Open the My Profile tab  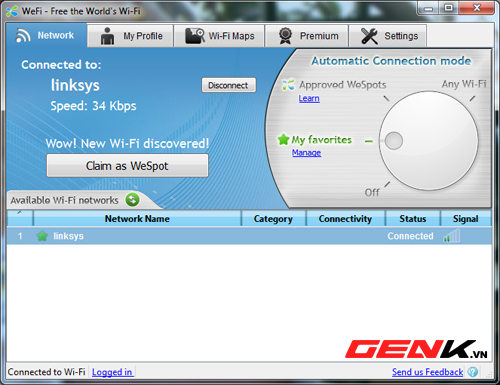tap(130, 36)
